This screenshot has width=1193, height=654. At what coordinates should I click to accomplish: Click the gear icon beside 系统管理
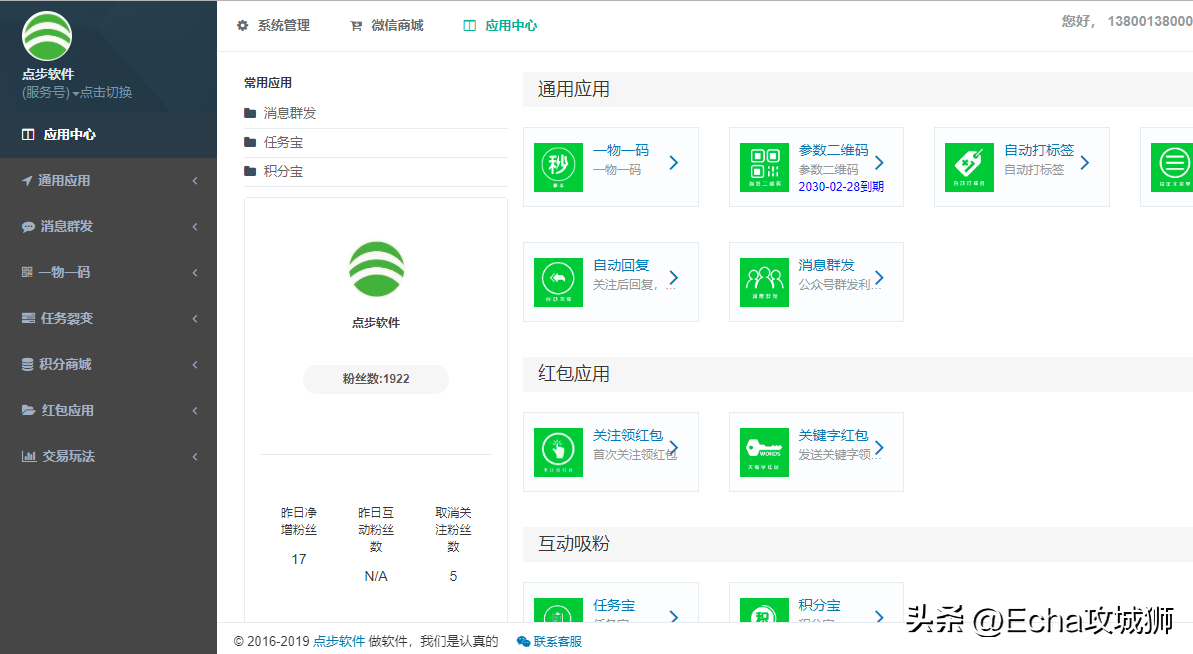pyautogui.click(x=243, y=26)
